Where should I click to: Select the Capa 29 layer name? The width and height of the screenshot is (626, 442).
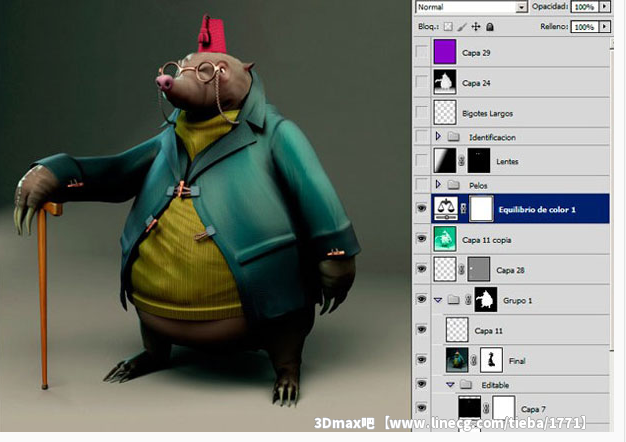(476, 53)
